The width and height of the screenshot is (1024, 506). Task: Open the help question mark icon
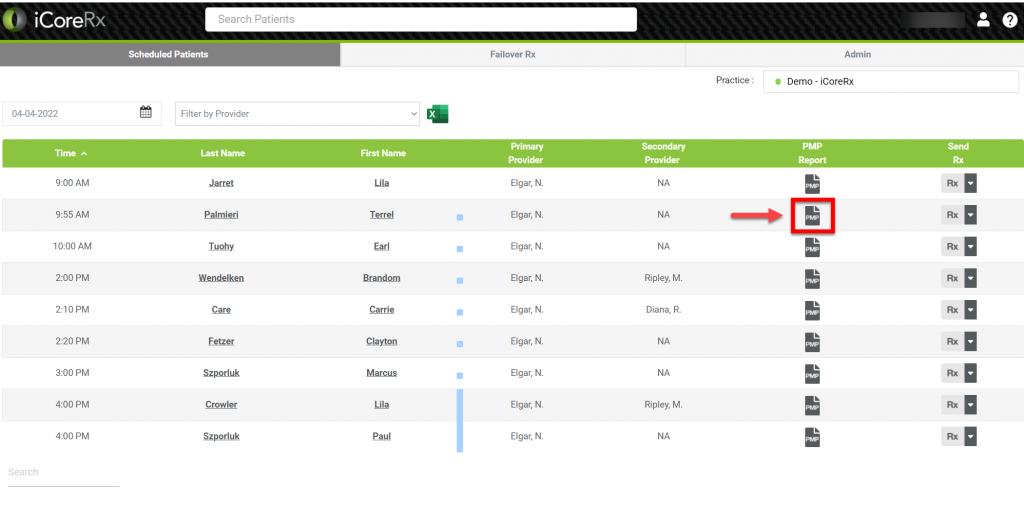tap(1010, 20)
